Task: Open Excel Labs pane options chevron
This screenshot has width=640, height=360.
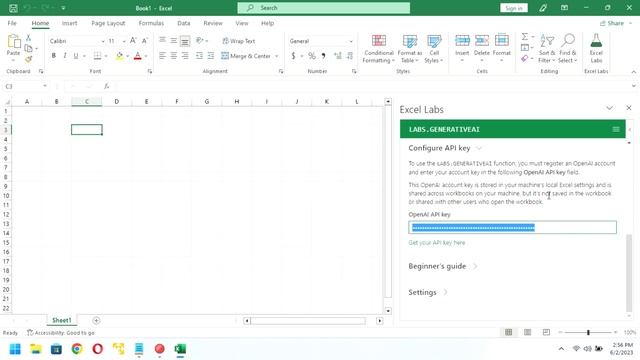Action: (x=609, y=108)
